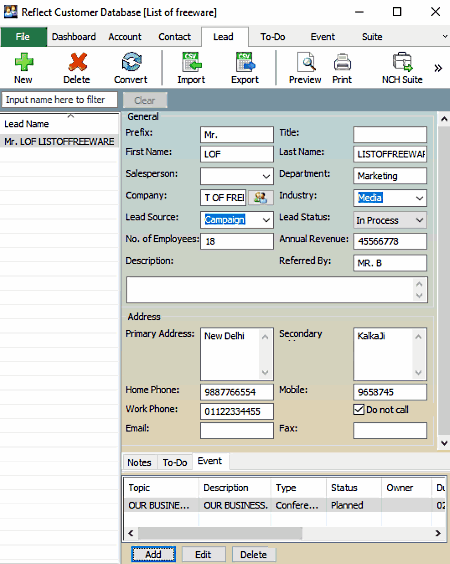Switch to the Contact tab
Viewport: 450px width, 564px height.
(x=174, y=37)
